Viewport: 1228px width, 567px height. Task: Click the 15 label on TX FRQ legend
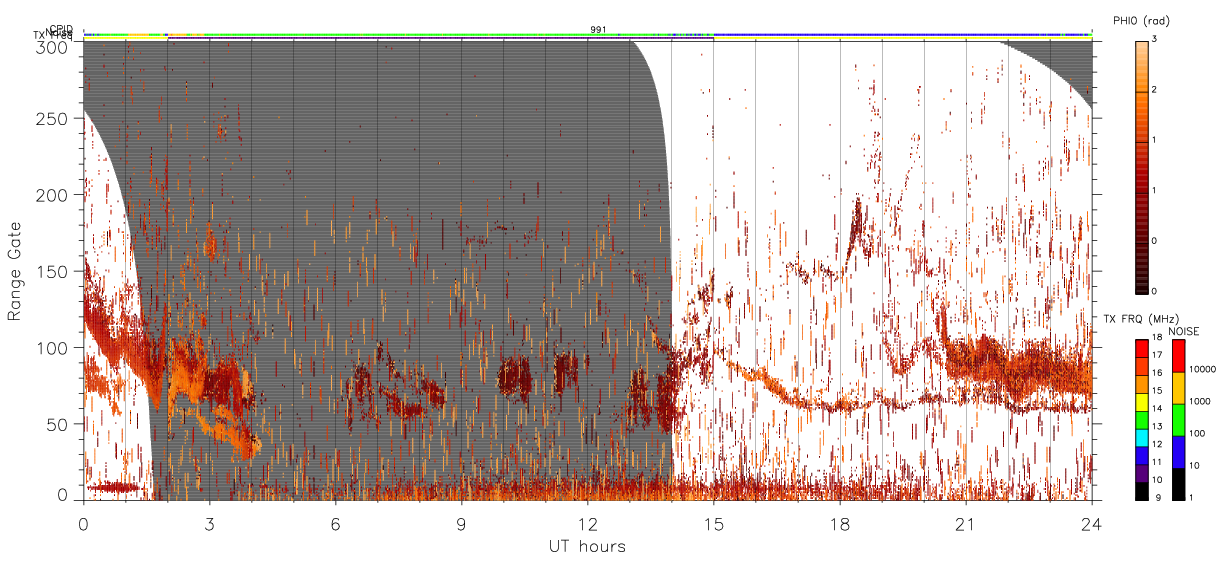click(1158, 391)
